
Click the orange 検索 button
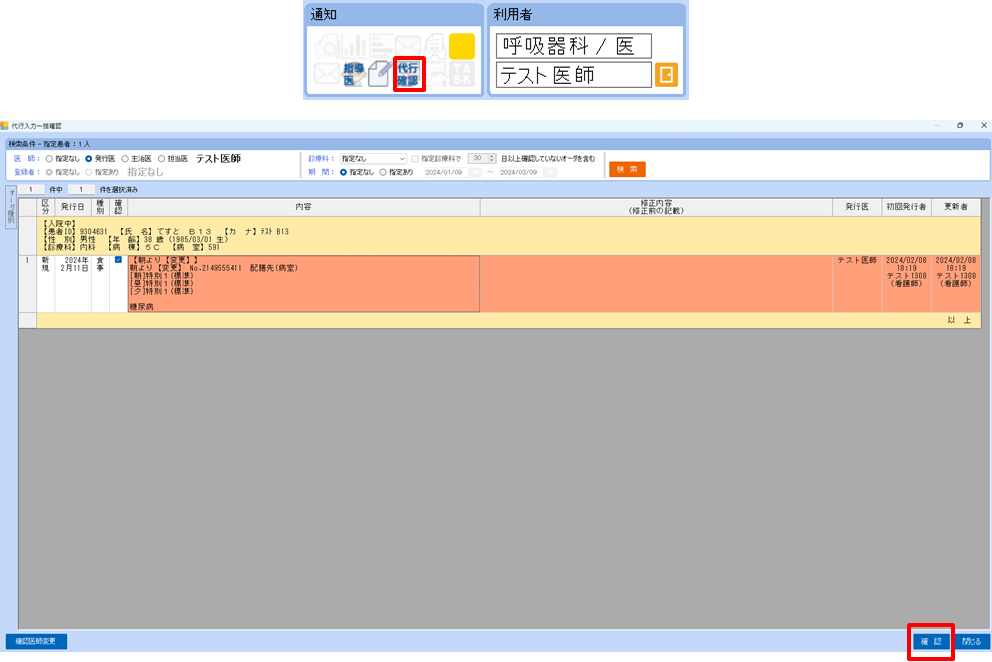click(x=628, y=169)
